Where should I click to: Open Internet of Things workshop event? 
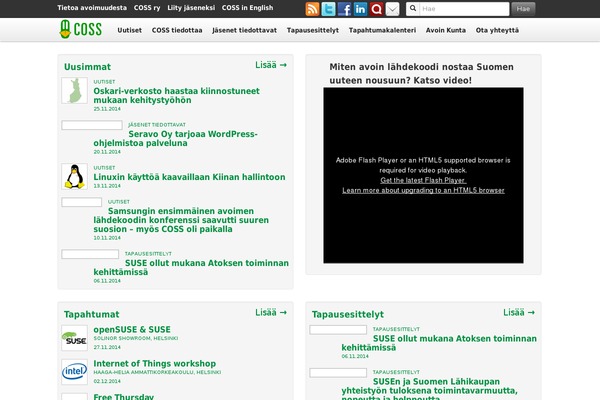[155, 364]
